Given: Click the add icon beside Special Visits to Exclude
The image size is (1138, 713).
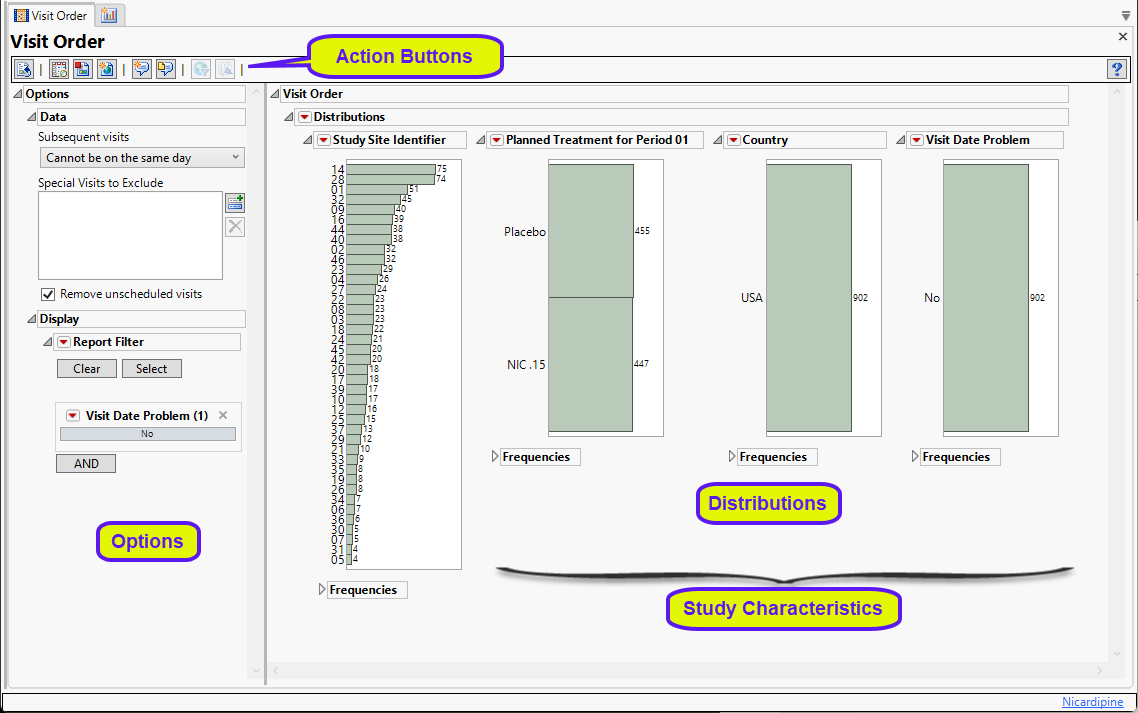Looking at the screenshot, I should (x=235, y=202).
